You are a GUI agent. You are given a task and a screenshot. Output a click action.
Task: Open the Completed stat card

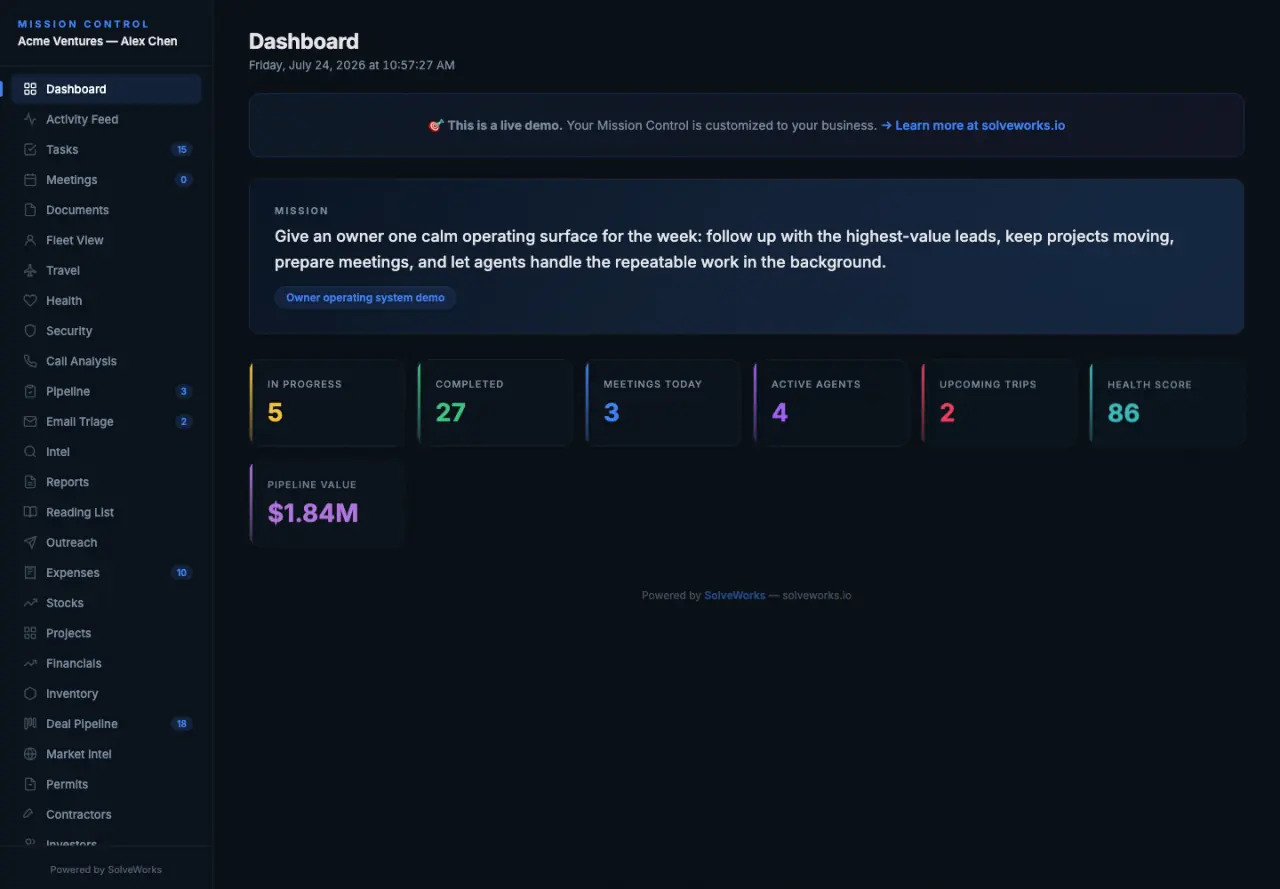click(495, 402)
